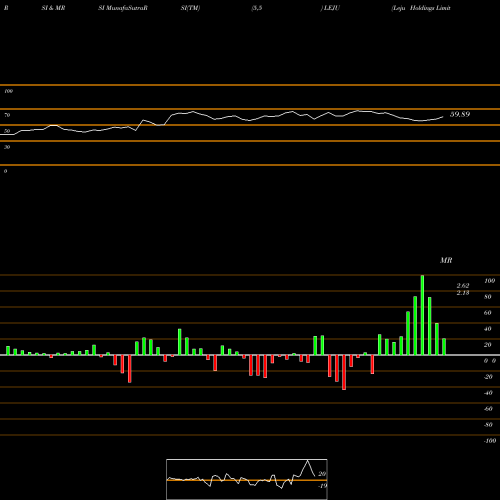
Task: Click the ') LEJU' ticker text
Action: [x=330, y=8]
